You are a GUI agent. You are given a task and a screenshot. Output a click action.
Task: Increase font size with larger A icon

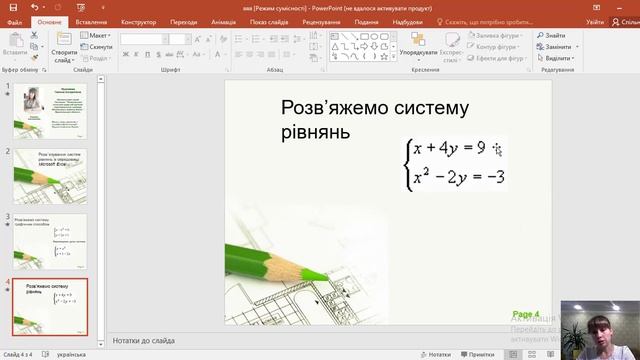tap(198, 39)
